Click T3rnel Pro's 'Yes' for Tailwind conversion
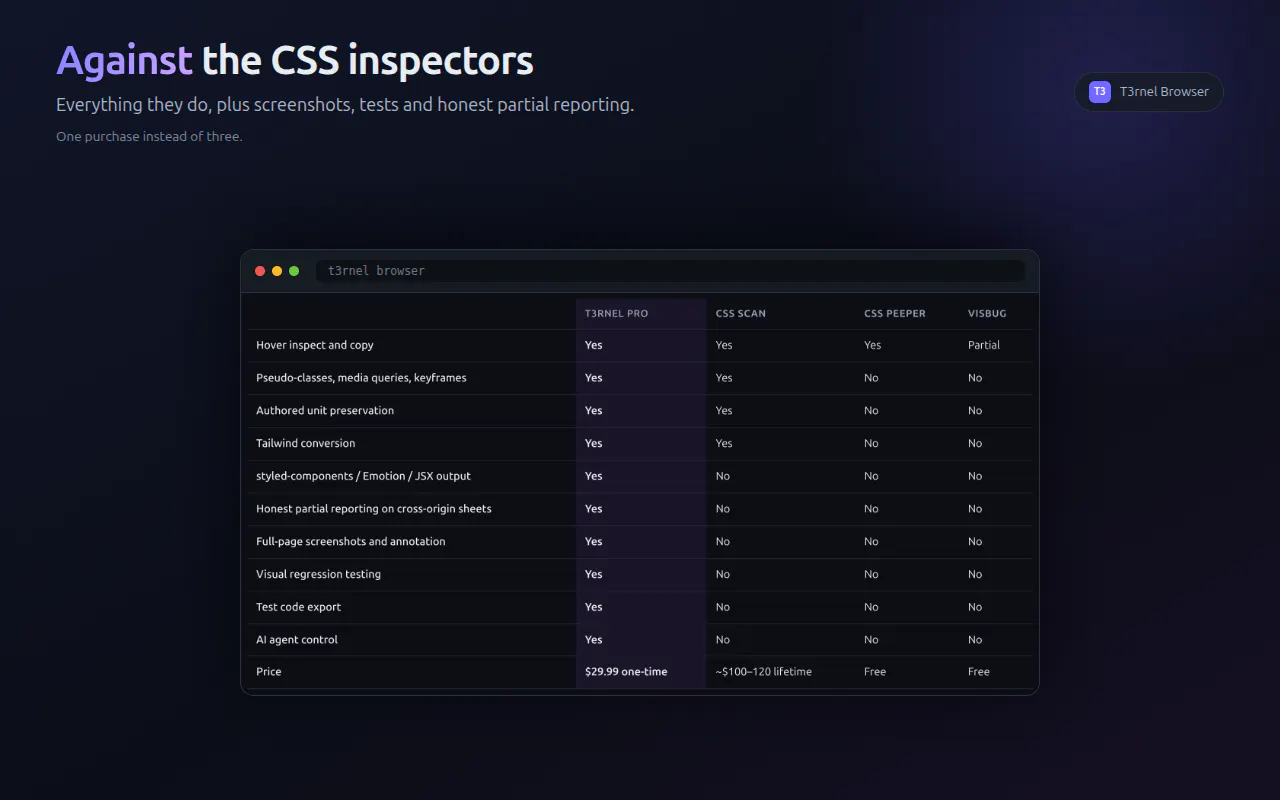The width and height of the screenshot is (1280, 800). [x=594, y=444]
